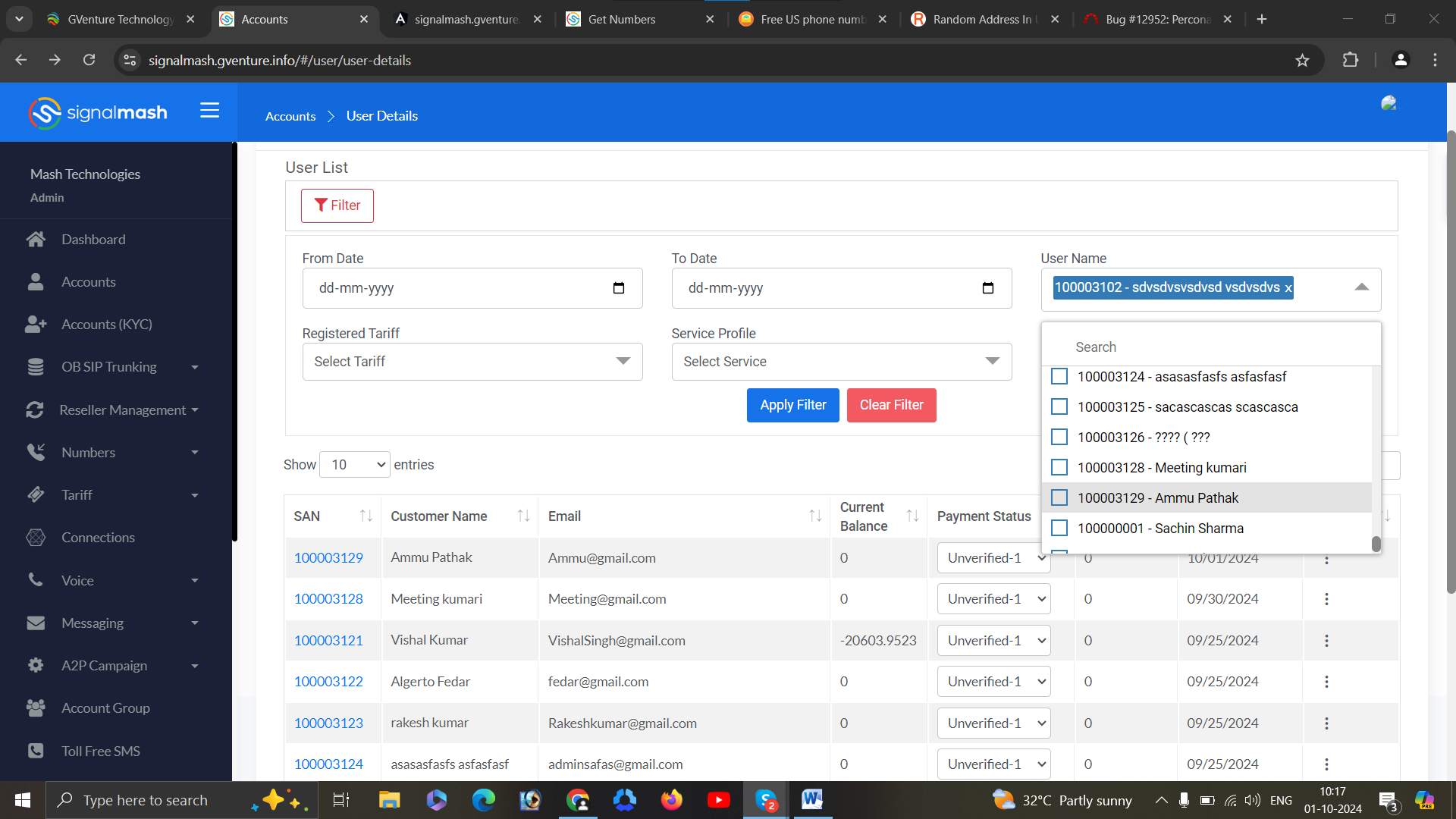Check the 100003129 - Ammu Pathak checkbox
This screenshot has height=819, width=1456.
1059,498
